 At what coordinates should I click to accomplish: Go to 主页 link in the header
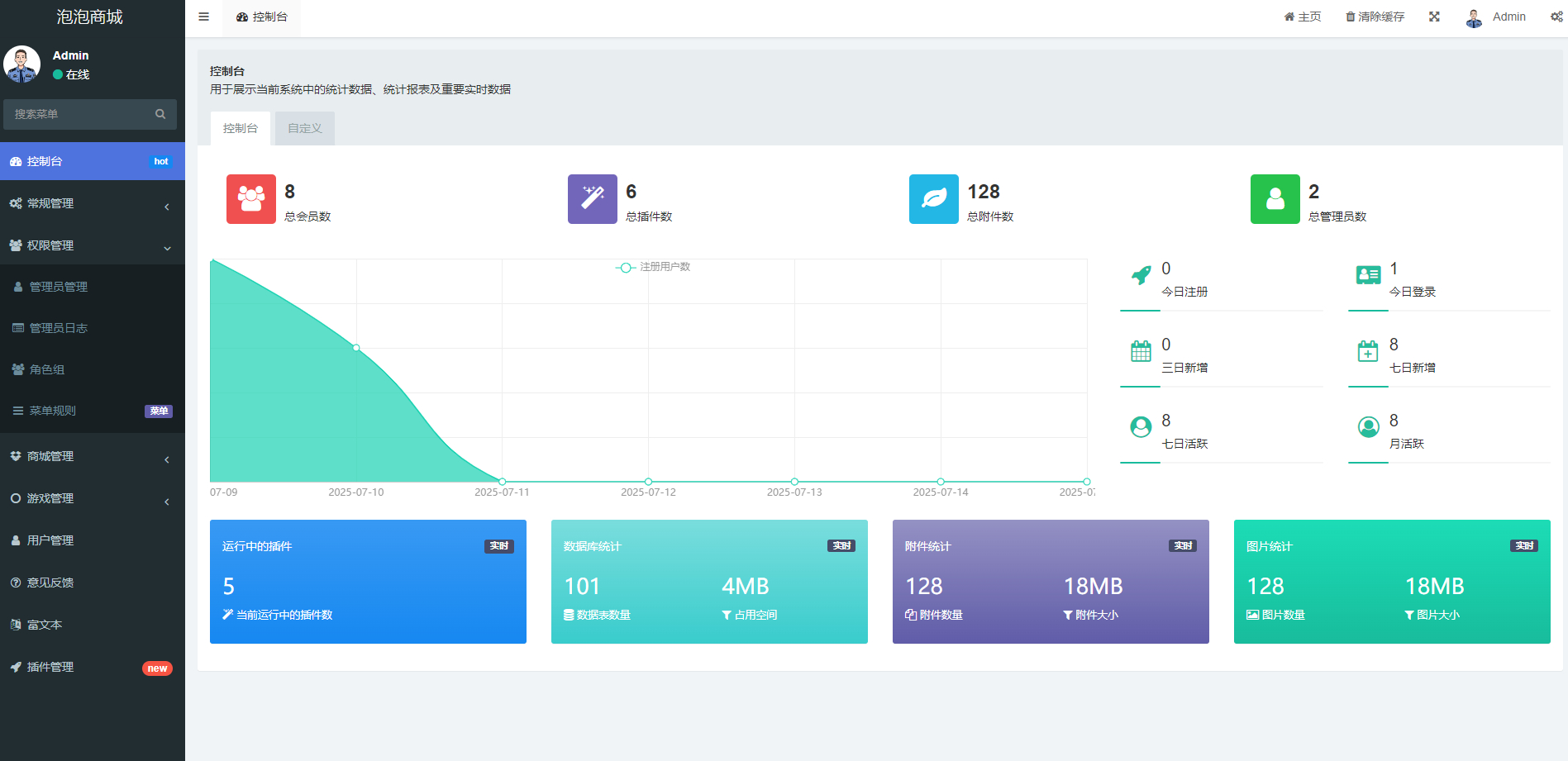1303,17
